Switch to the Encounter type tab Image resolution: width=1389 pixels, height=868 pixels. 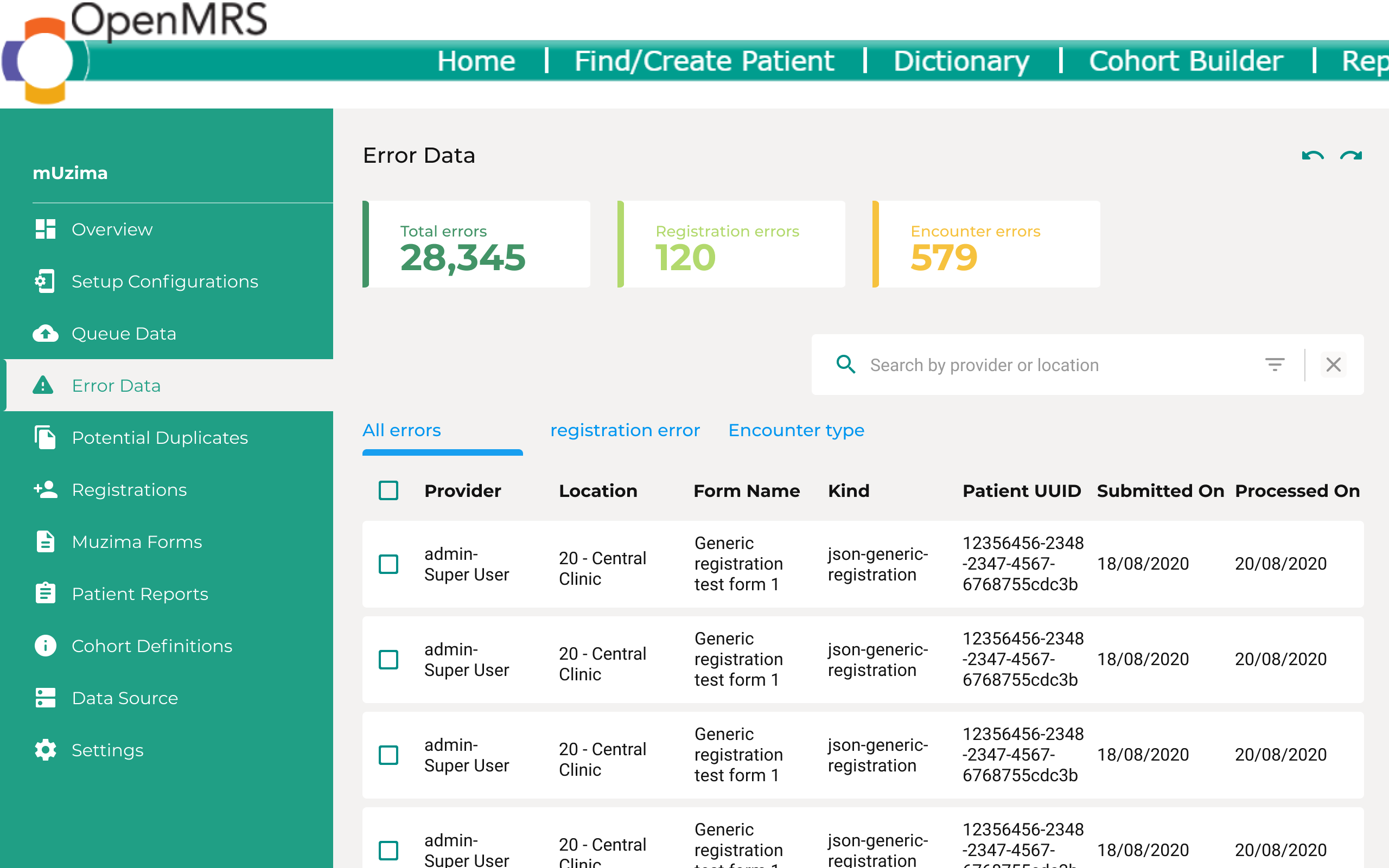coord(796,430)
